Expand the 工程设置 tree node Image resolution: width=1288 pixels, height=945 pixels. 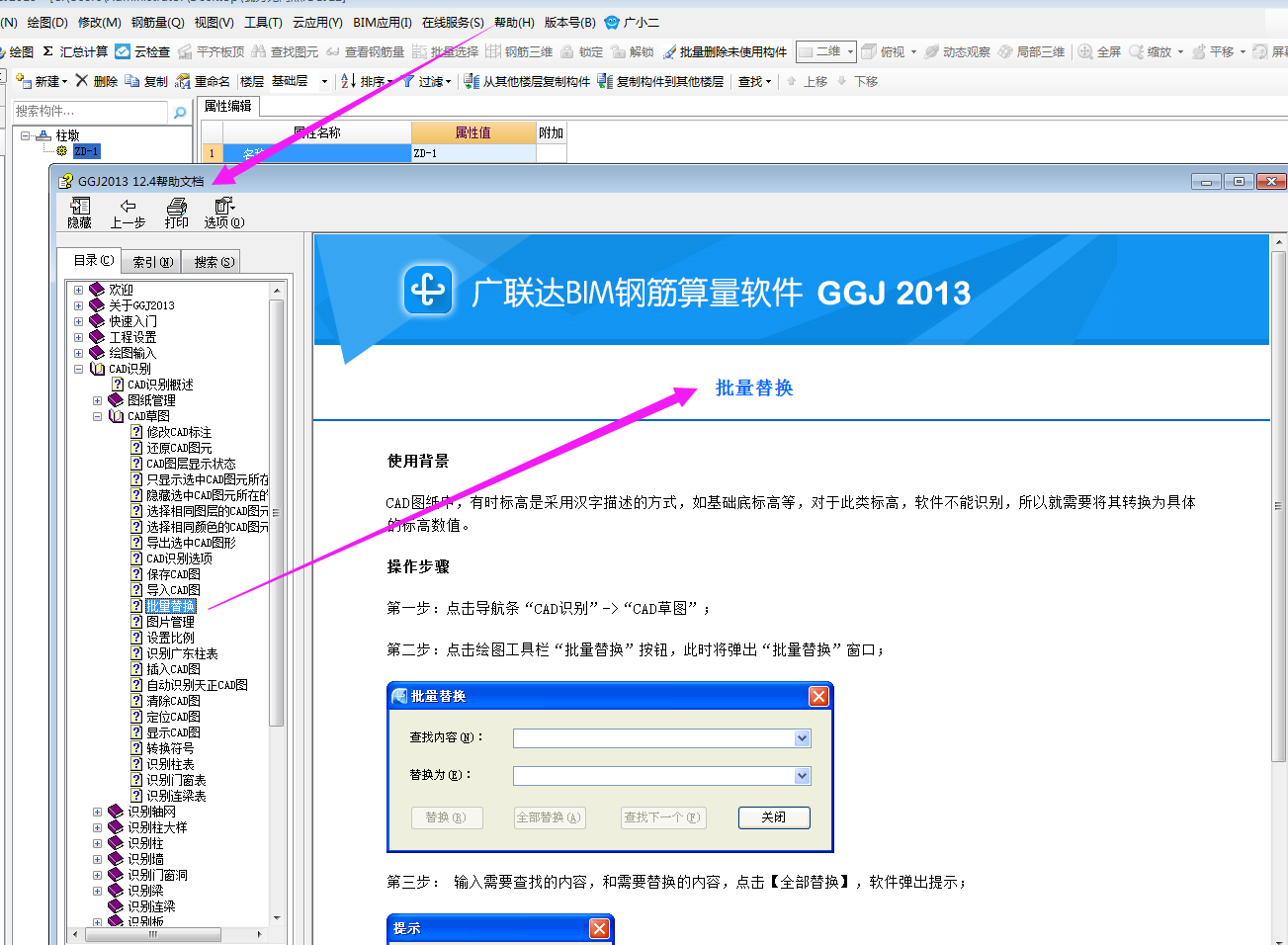click(79, 337)
